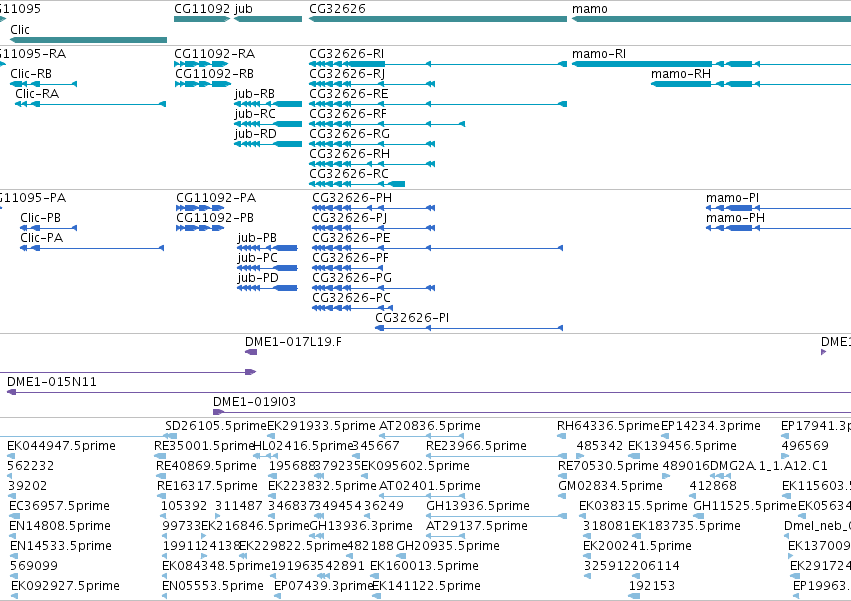Open the Clic-PA protein feature
Viewport: 851px width, 601px height.
(92, 248)
